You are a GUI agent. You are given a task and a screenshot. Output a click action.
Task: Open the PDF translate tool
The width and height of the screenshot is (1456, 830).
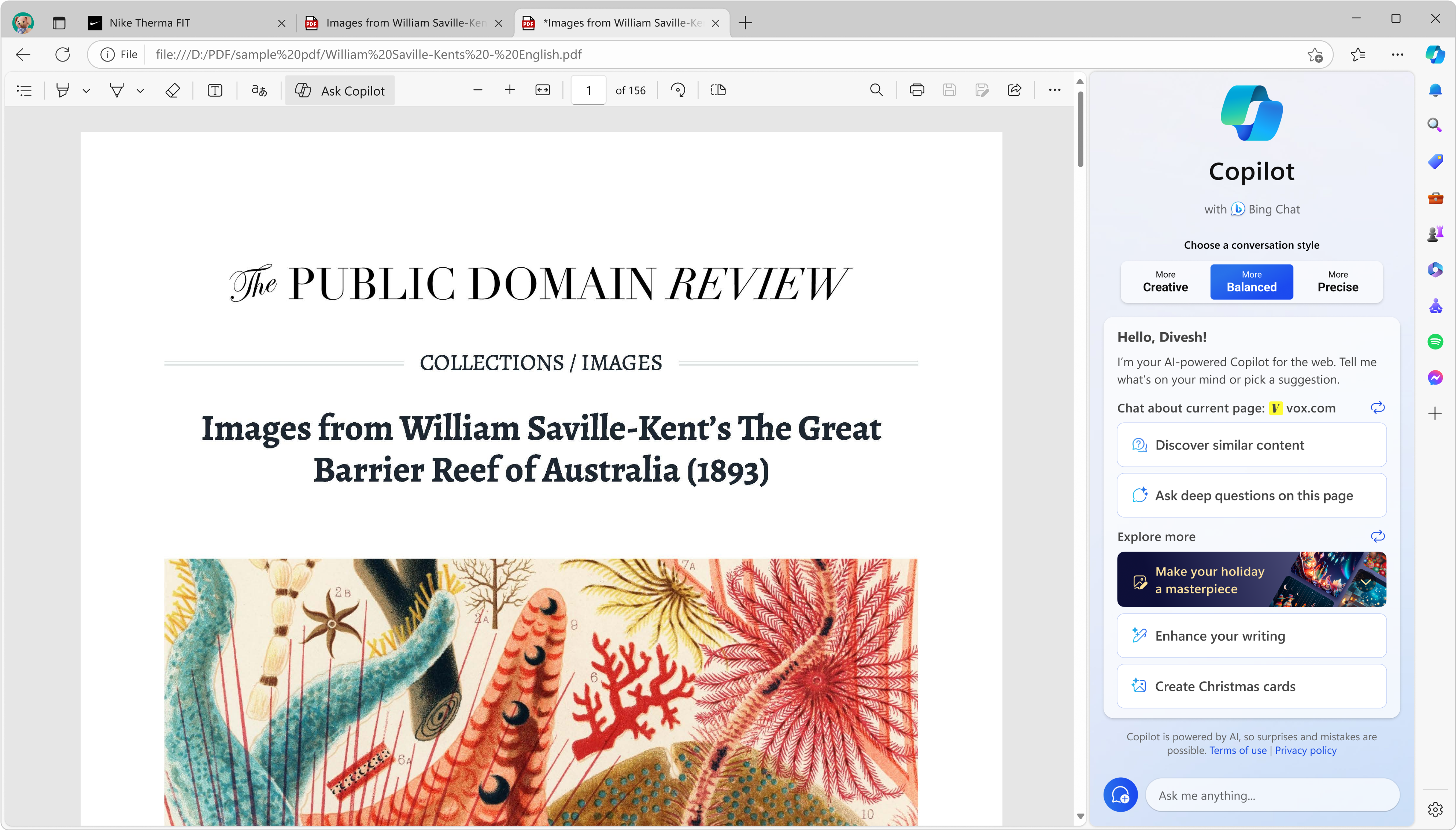point(259,90)
